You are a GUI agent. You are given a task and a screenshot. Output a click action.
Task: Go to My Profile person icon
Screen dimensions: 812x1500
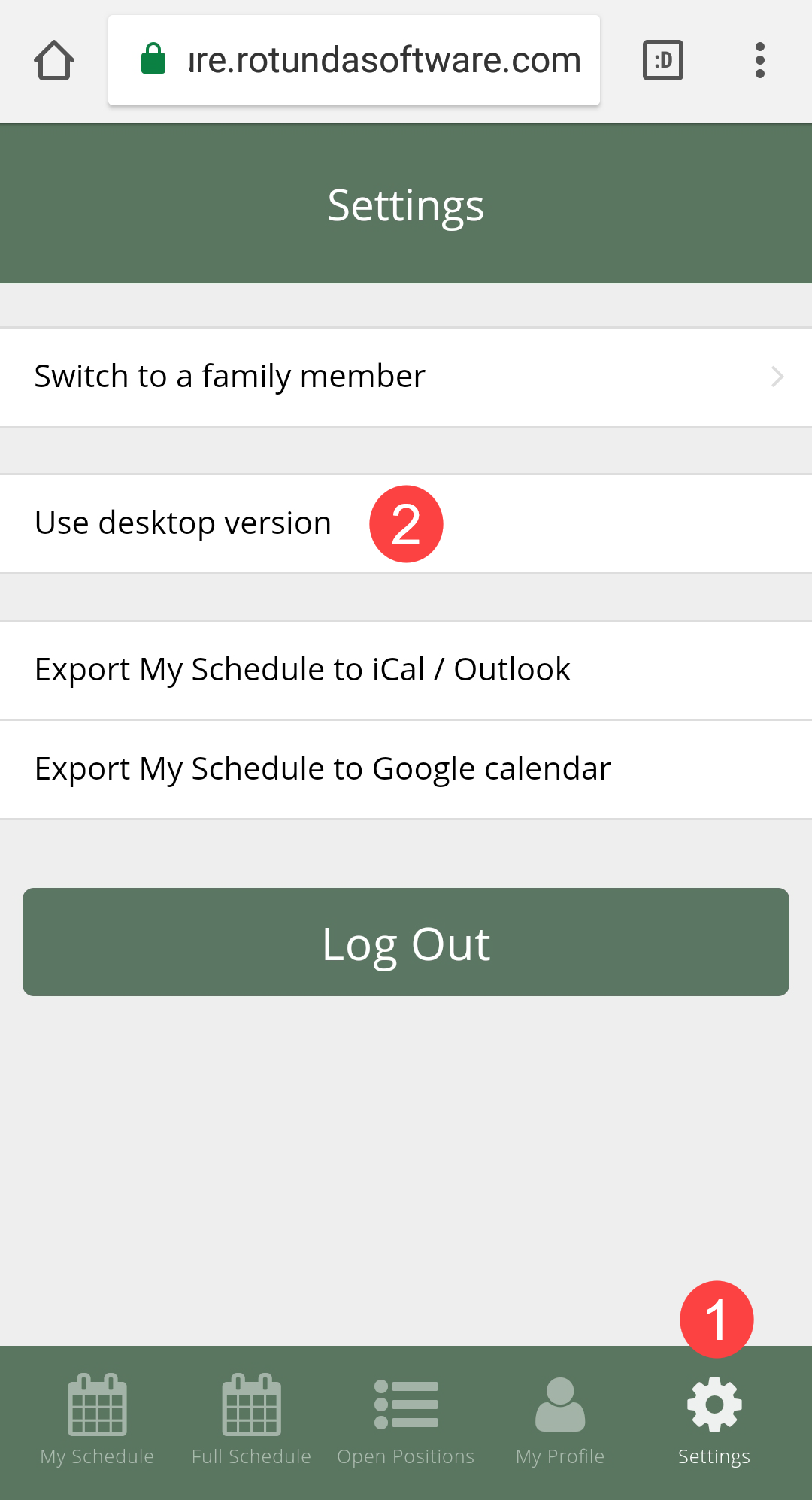point(560,1404)
